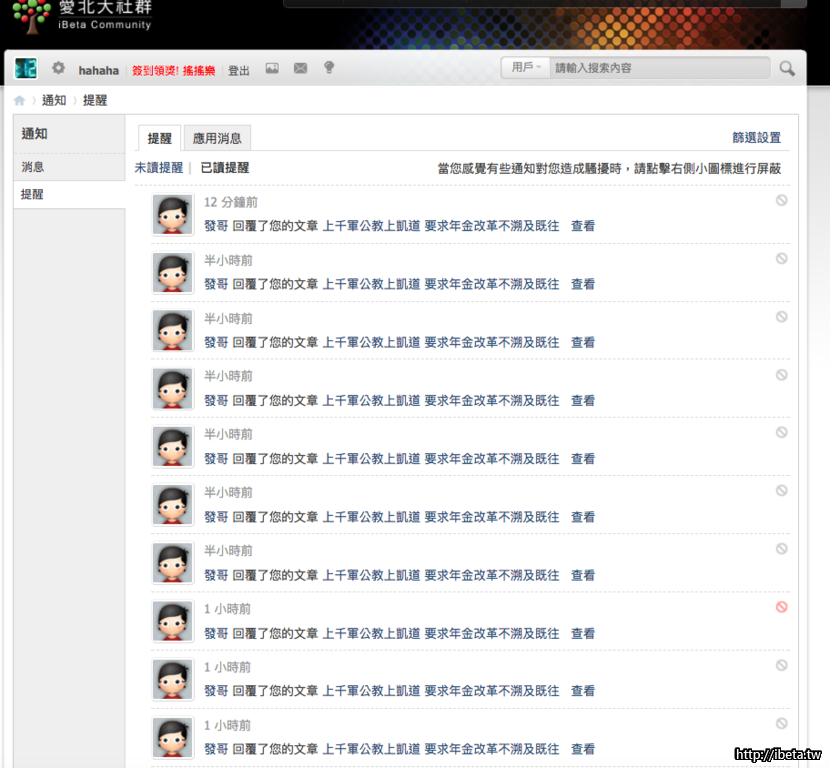Click the 簽到領獎! 搖搖樂 red link

pos(176,70)
